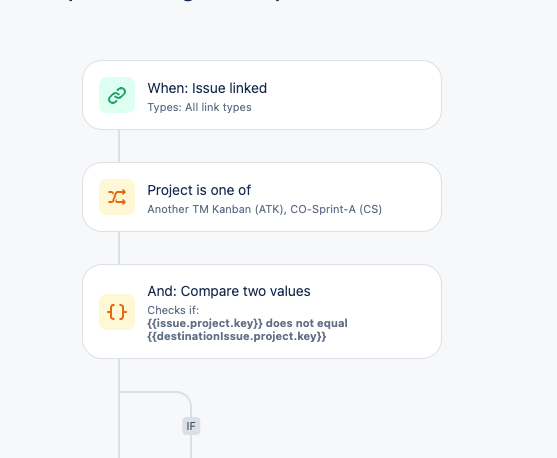Click the vertical line beneath the IF badge
The image size is (557, 458).
coord(191,446)
